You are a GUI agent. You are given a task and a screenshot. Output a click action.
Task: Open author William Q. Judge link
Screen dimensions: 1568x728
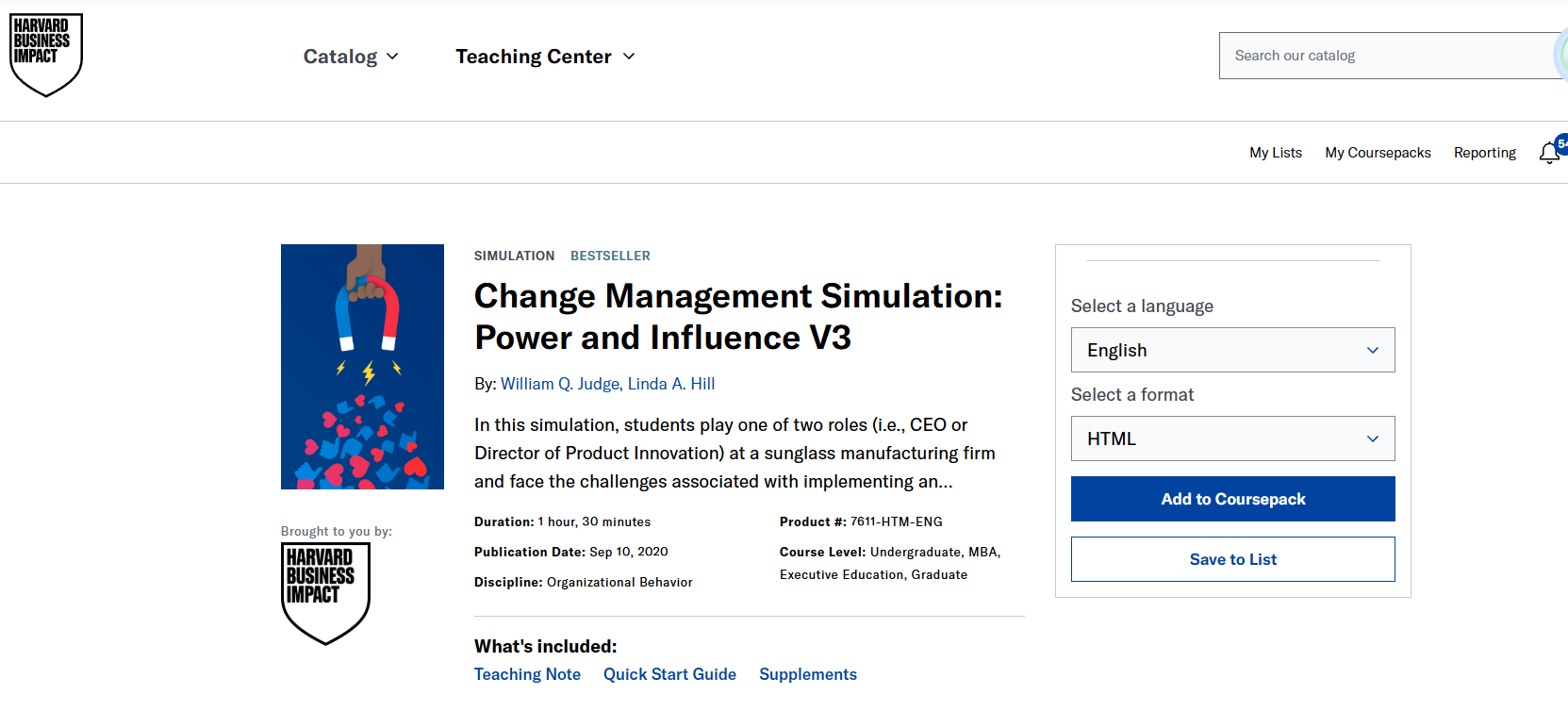pyautogui.click(x=560, y=384)
